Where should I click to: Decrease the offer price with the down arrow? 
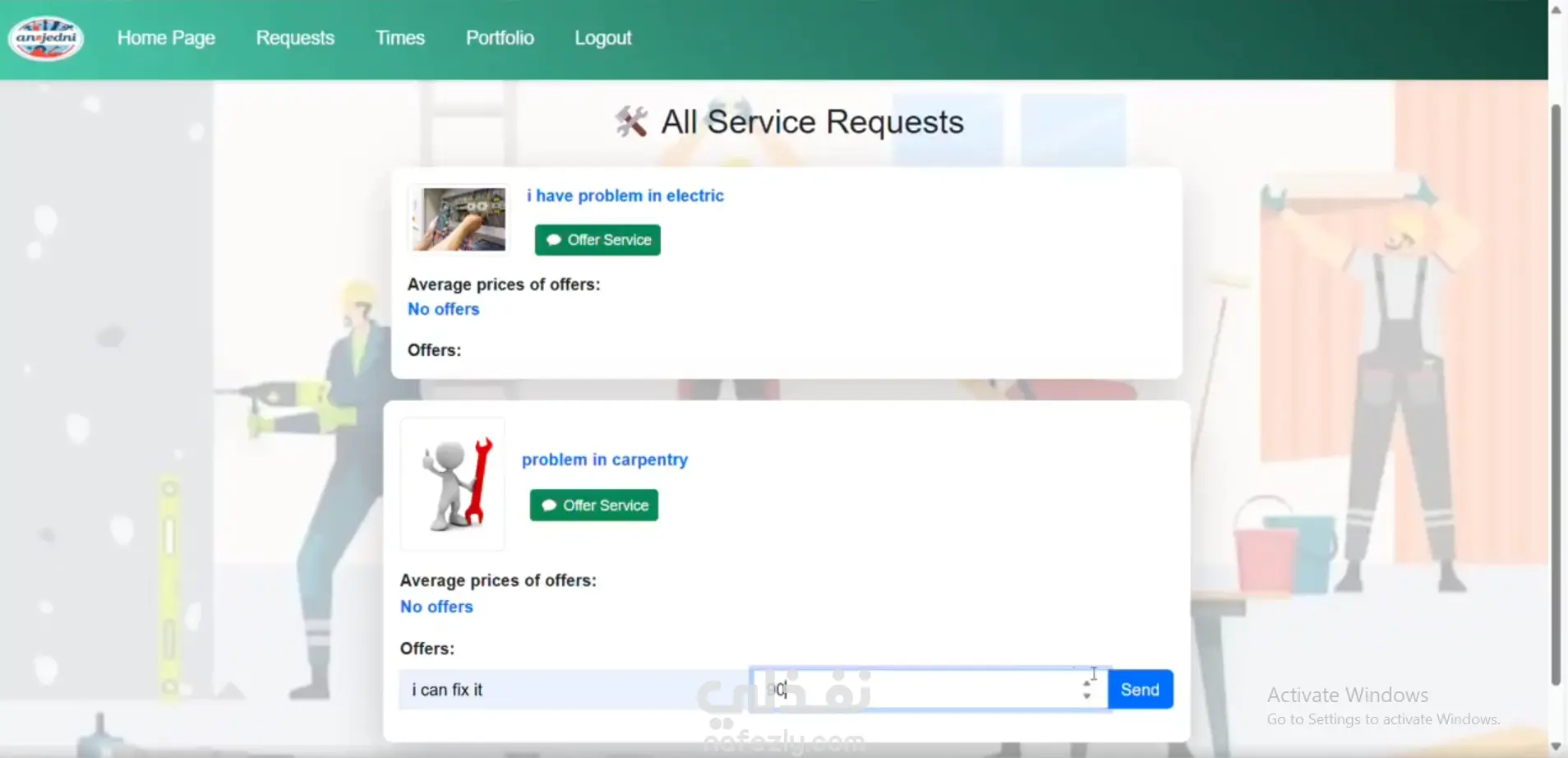click(x=1087, y=696)
